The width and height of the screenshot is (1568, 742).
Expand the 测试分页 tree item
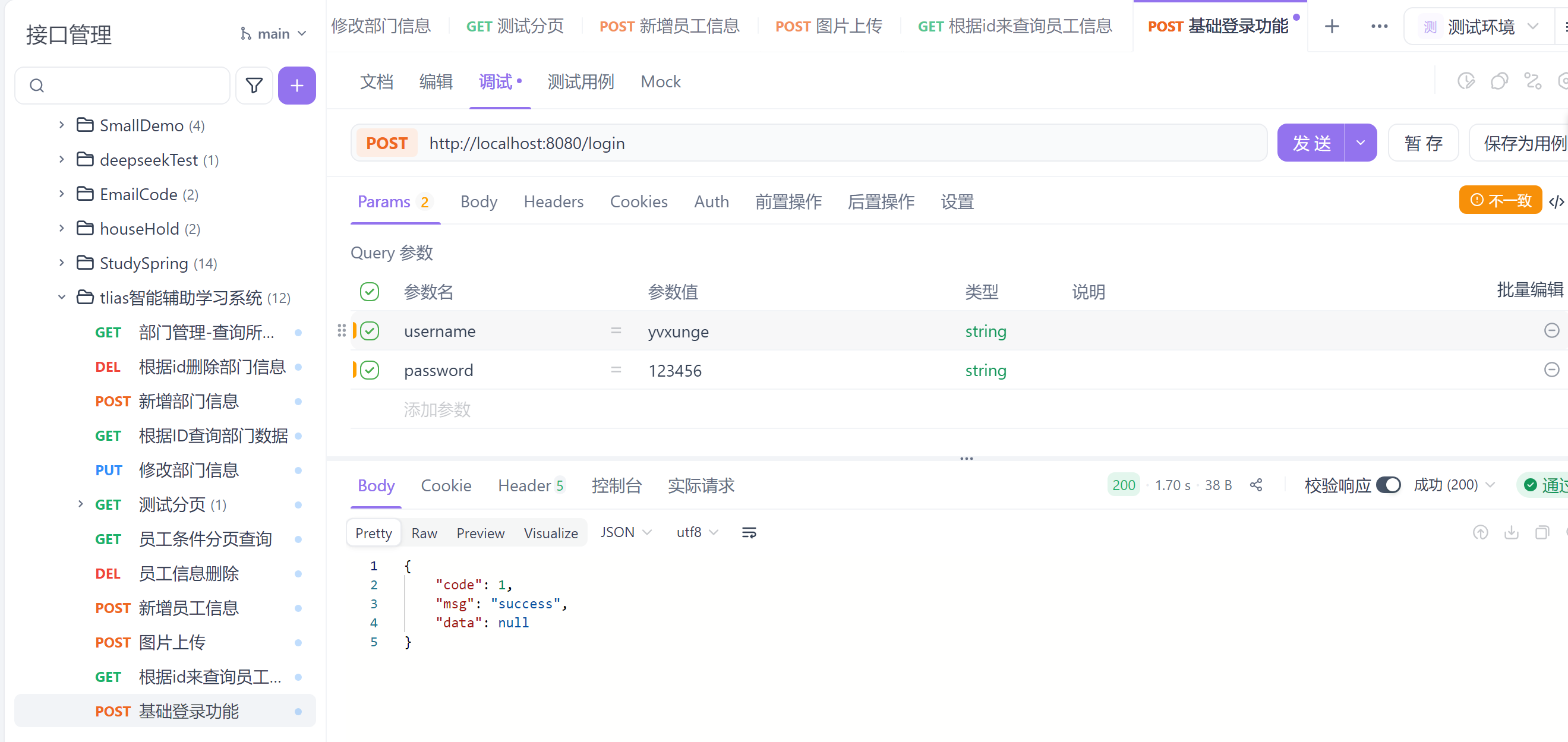coord(80,504)
